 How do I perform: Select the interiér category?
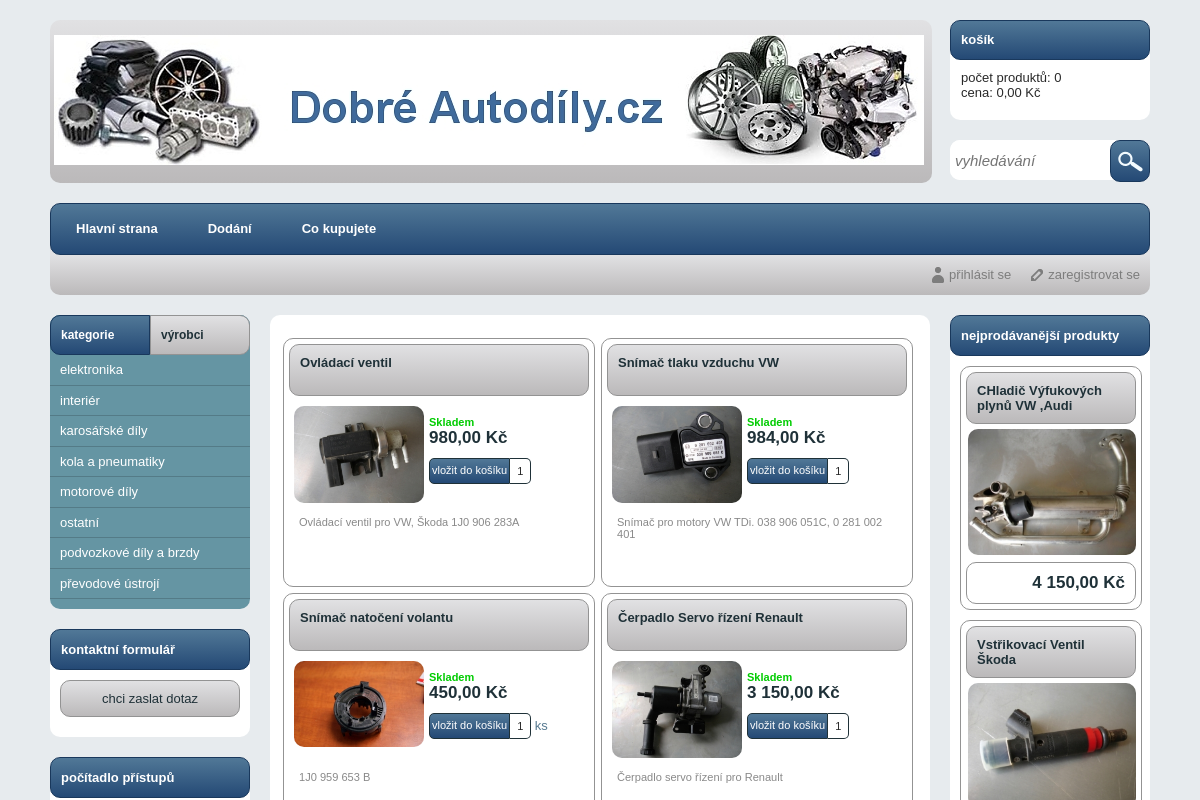[150, 401]
